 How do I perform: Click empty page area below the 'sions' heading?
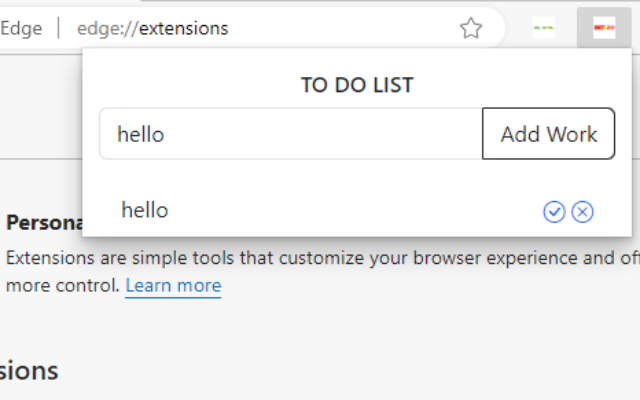point(300,390)
